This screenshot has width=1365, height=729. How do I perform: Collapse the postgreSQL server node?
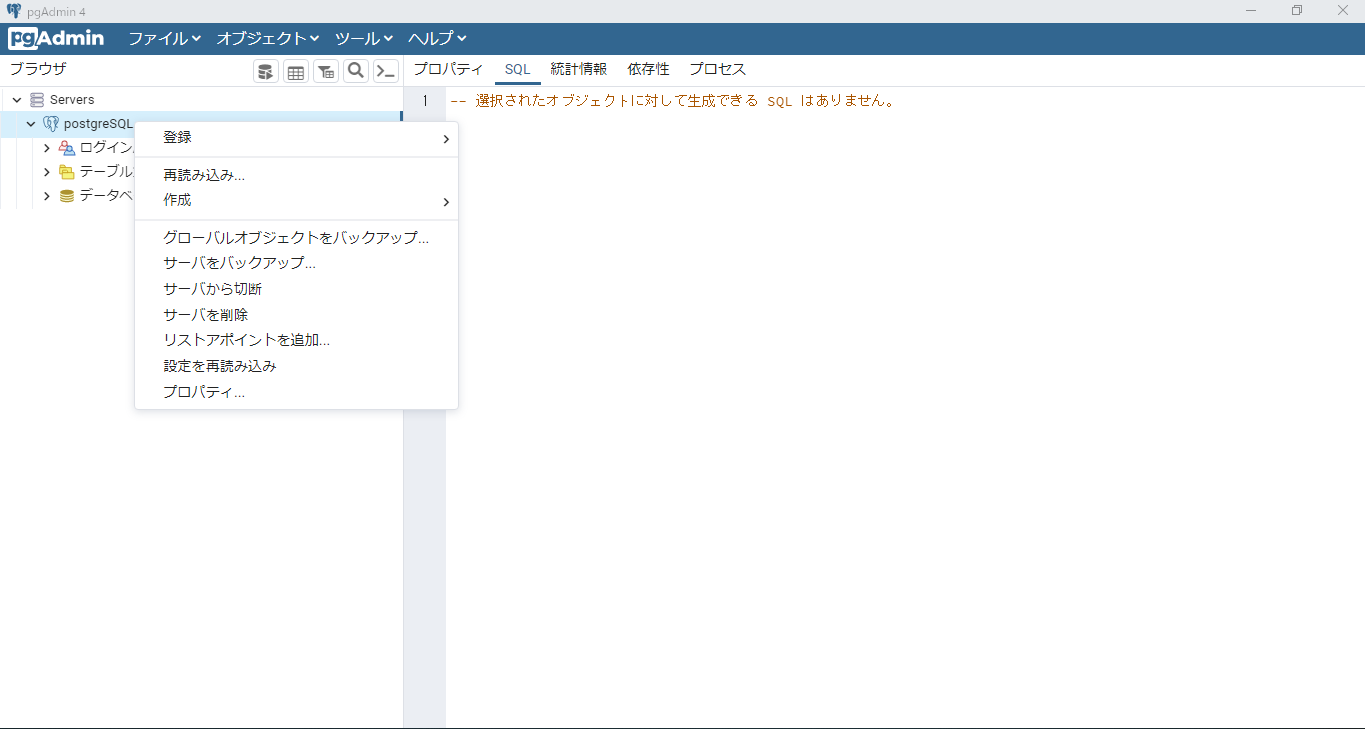point(31,124)
